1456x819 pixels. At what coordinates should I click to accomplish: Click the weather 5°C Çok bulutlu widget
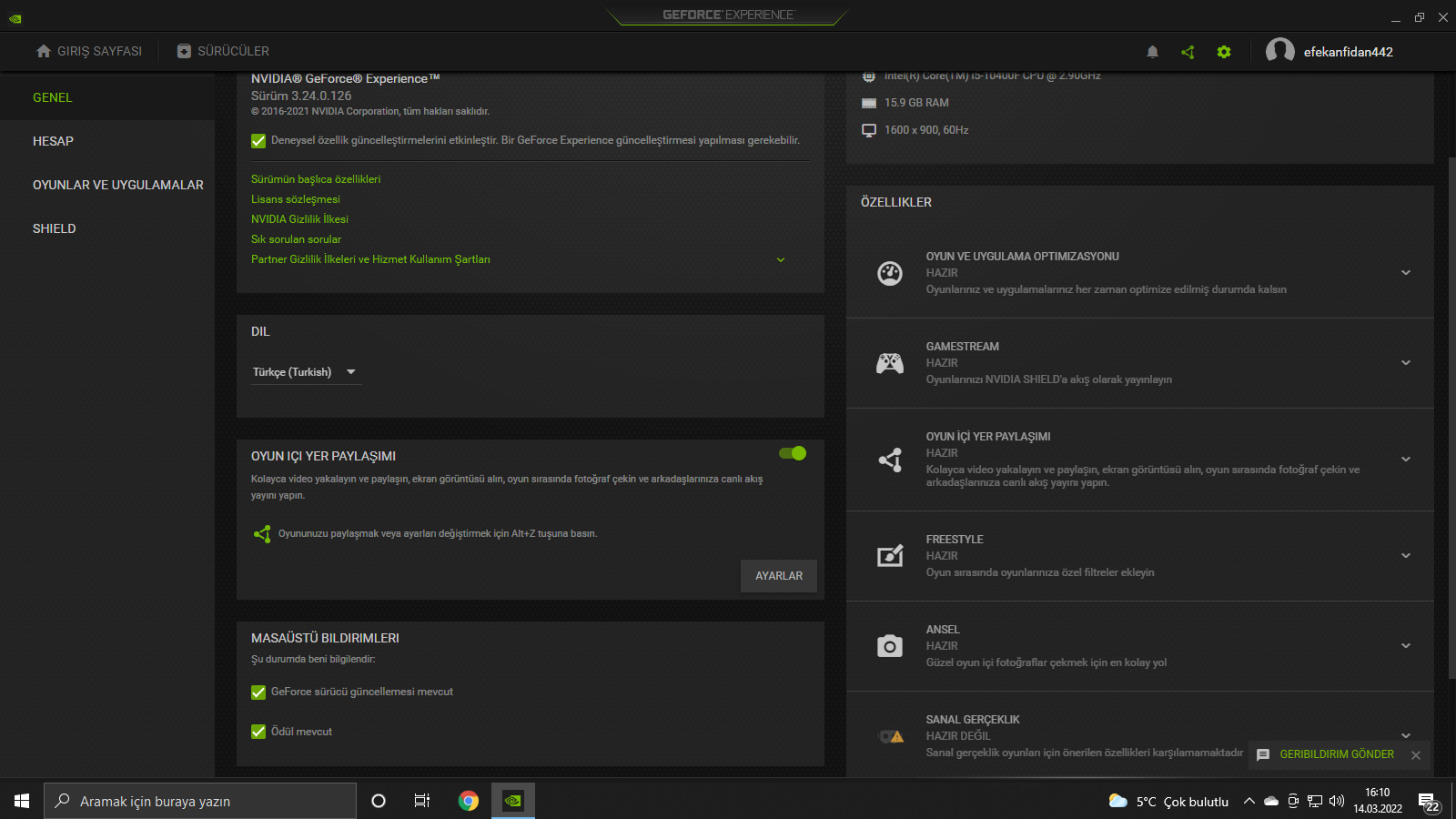click(1168, 802)
